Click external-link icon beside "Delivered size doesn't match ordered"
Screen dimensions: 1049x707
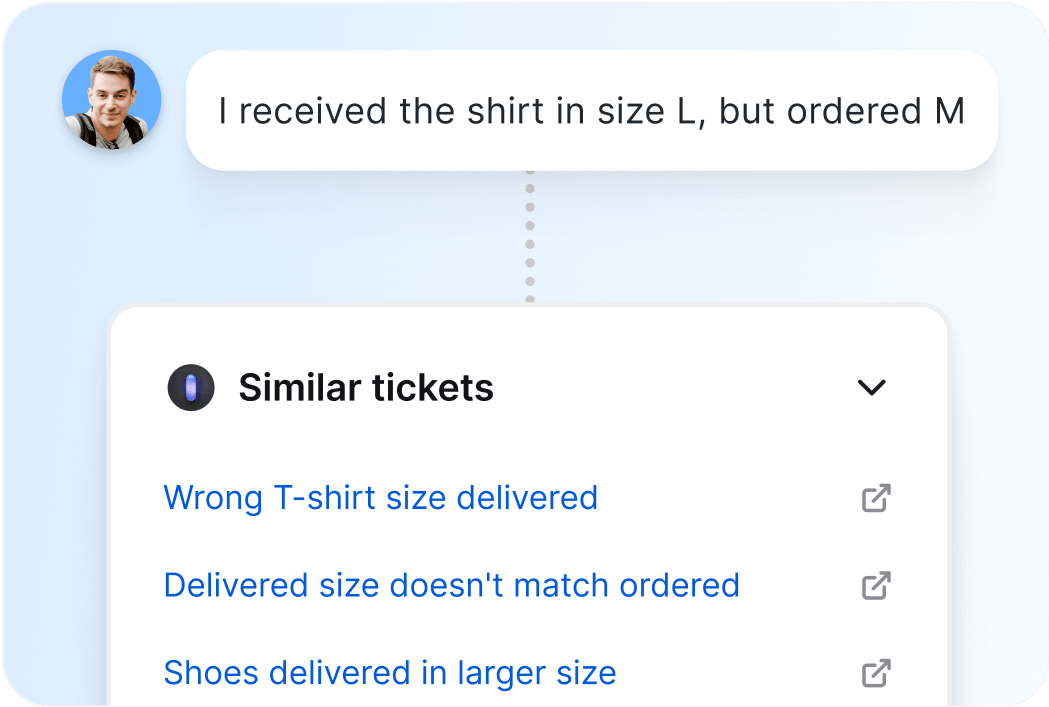(876, 585)
